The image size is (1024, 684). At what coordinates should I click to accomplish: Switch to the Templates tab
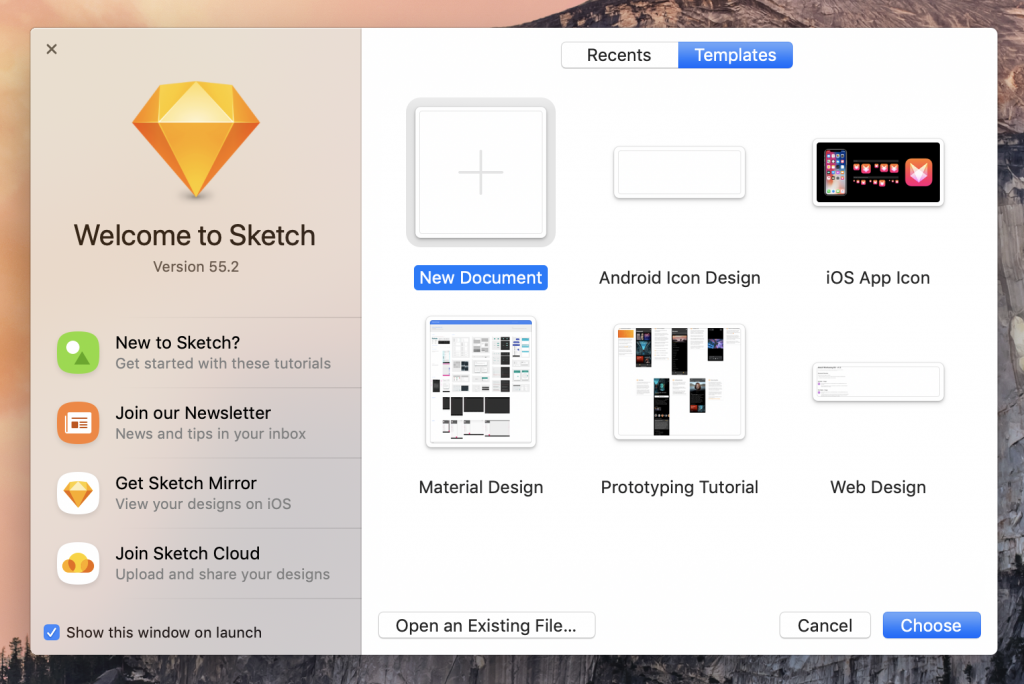tap(735, 55)
